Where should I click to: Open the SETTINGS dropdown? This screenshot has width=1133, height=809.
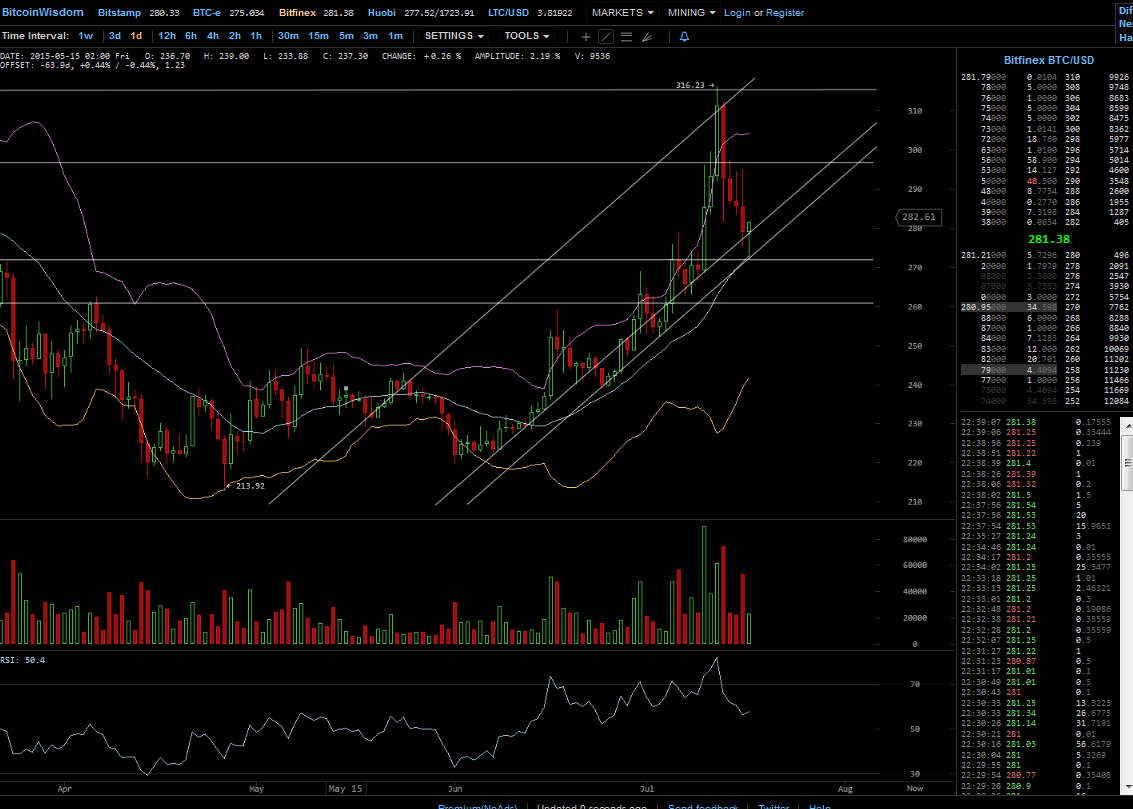(x=454, y=35)
